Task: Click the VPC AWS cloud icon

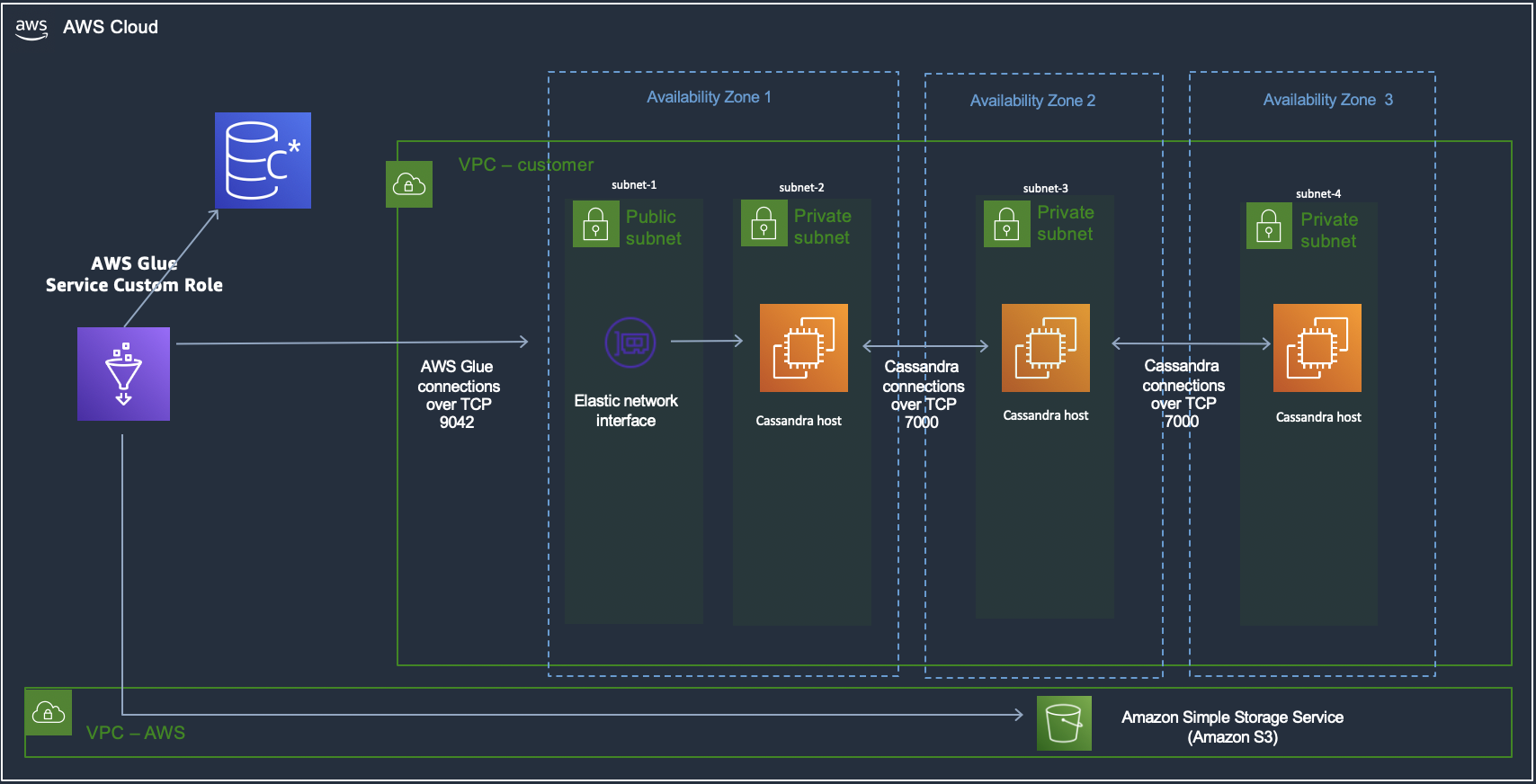Action: (49, 712)
